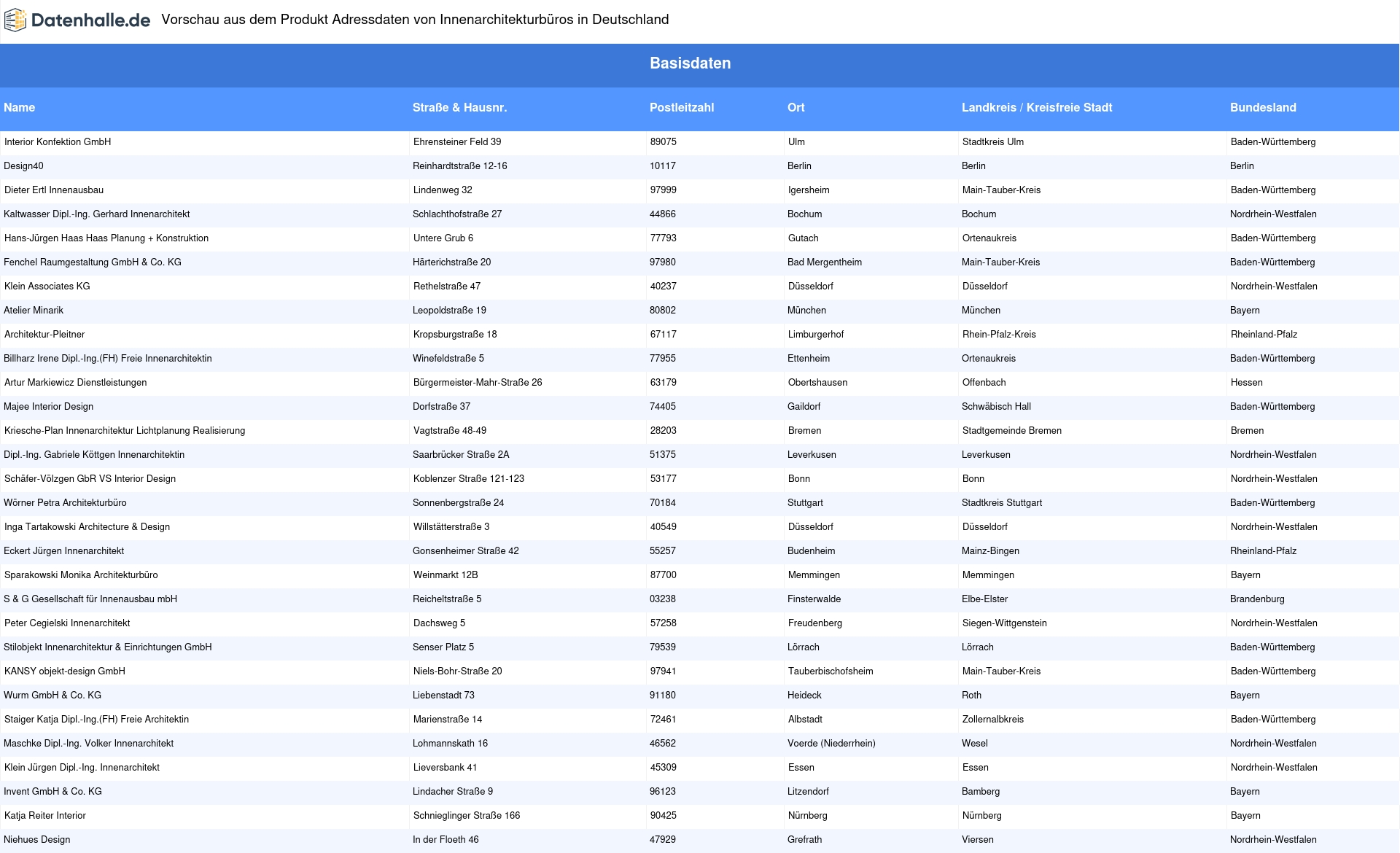Screen dimensions: 1400x853
Task: Select Niehues Design entry
Action: [x=37, y=840]
